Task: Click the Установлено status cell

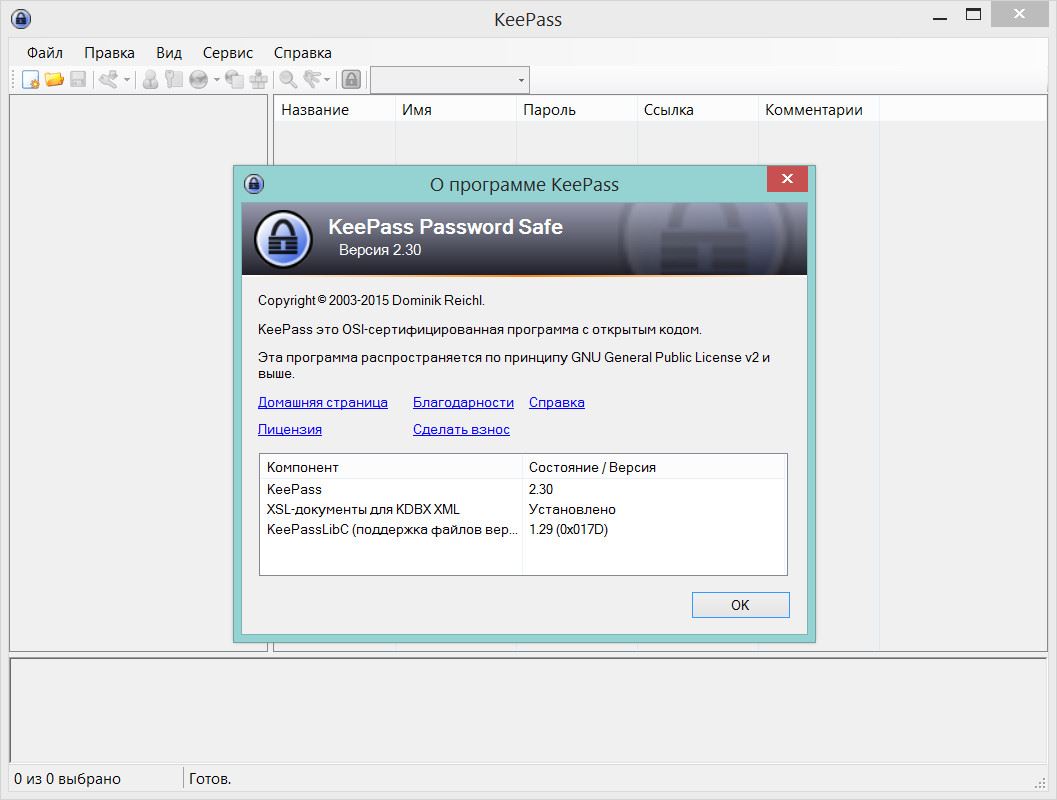Action: click(572, 510)
